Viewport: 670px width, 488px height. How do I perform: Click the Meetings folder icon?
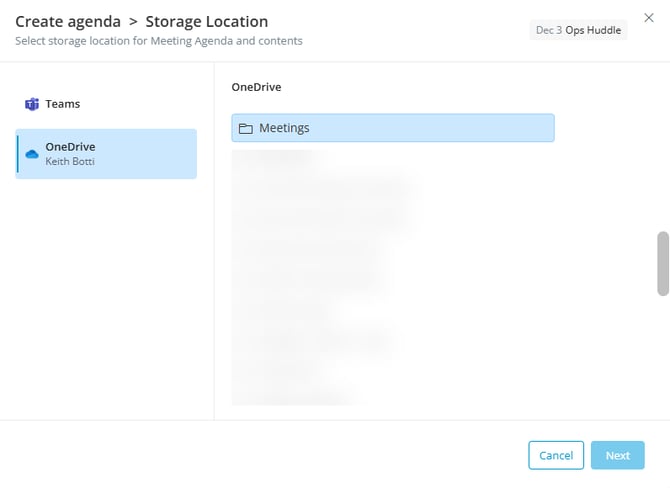[245, 128]
